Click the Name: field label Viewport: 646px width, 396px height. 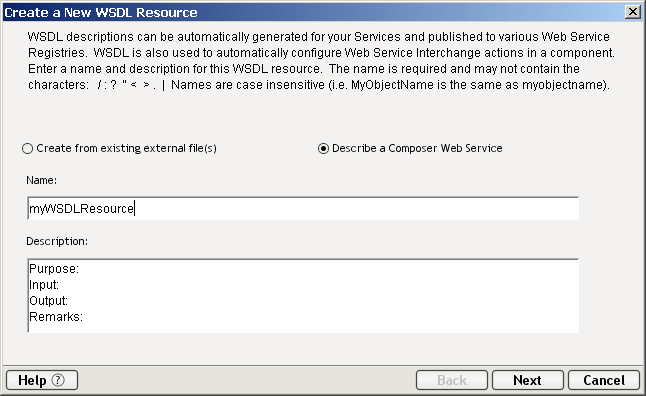click(42, 180)
